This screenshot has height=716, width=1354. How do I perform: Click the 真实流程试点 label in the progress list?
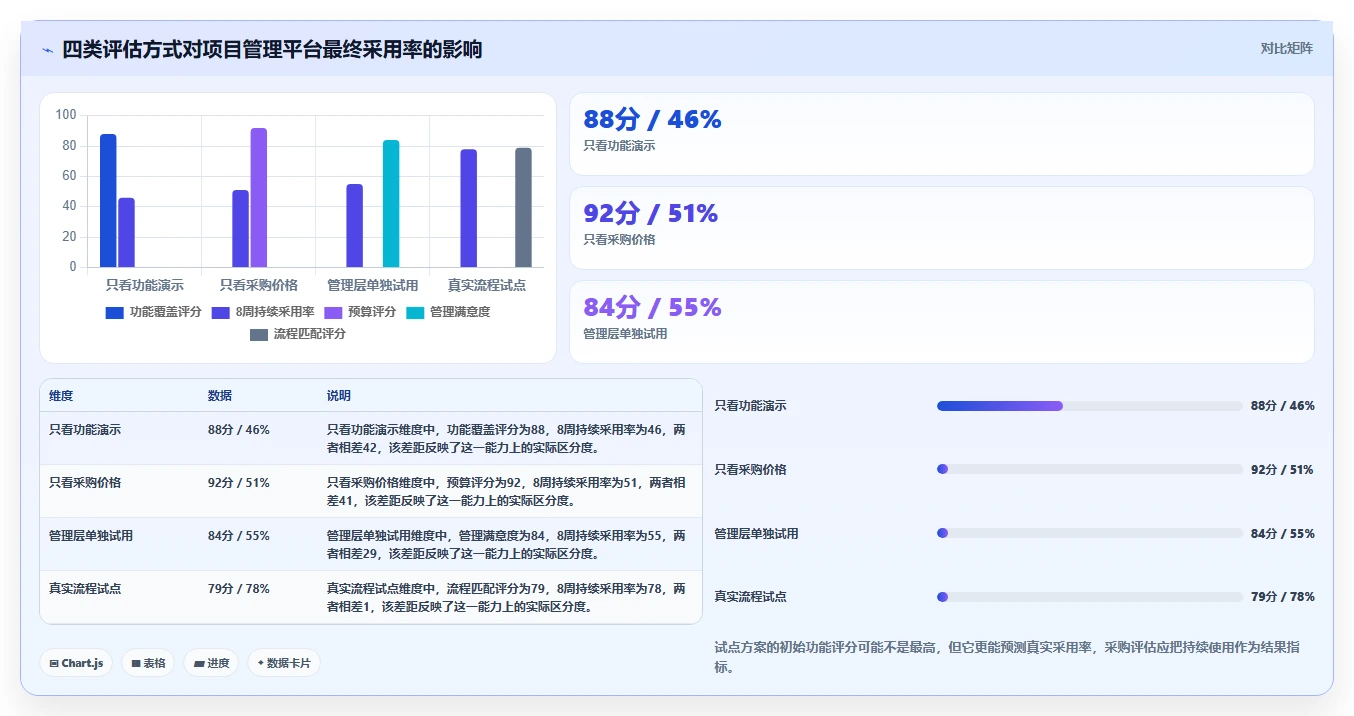click(x=751, y=597)
